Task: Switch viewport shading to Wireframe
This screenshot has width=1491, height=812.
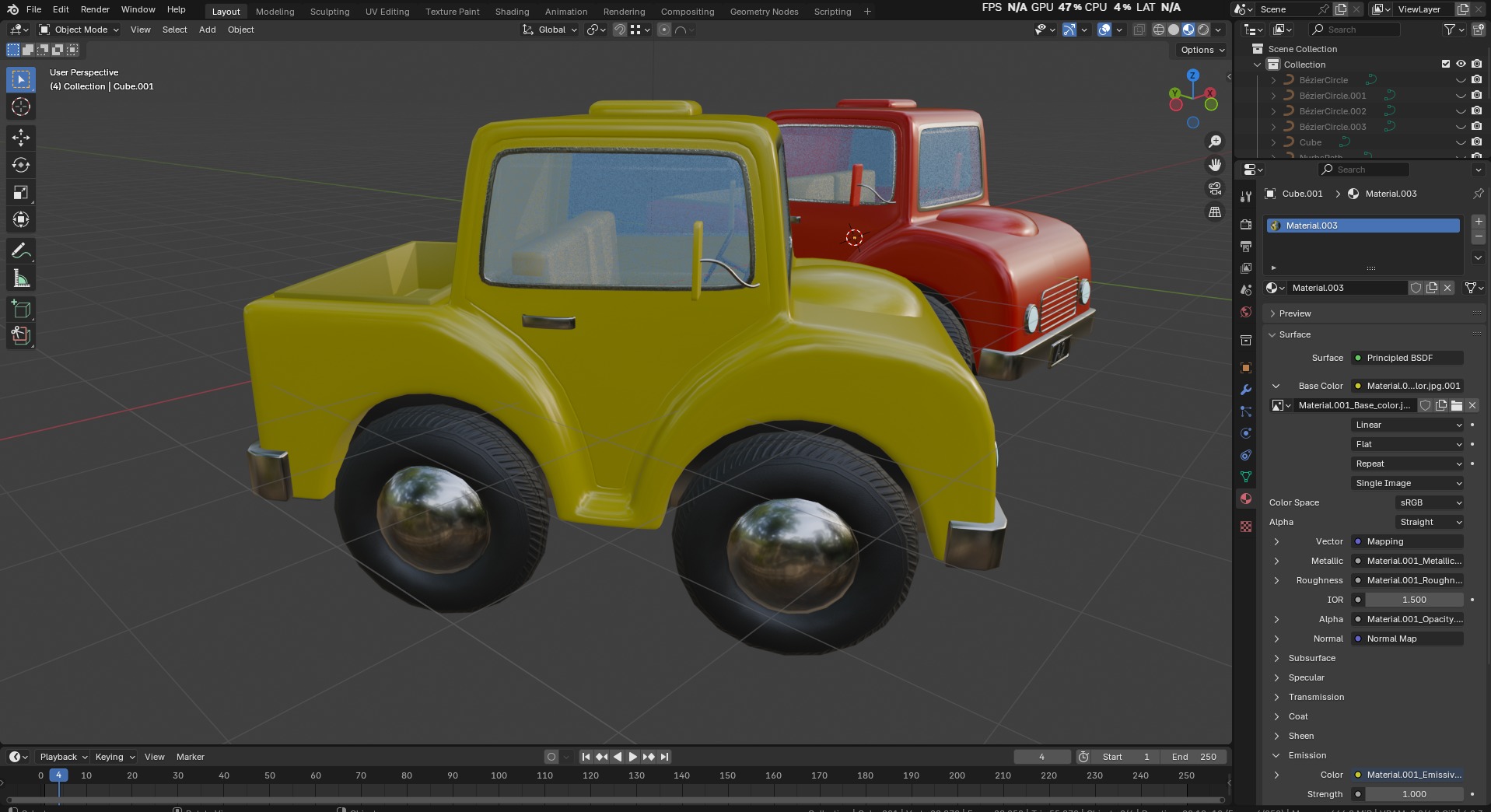Action: [x=1159, y=30]
